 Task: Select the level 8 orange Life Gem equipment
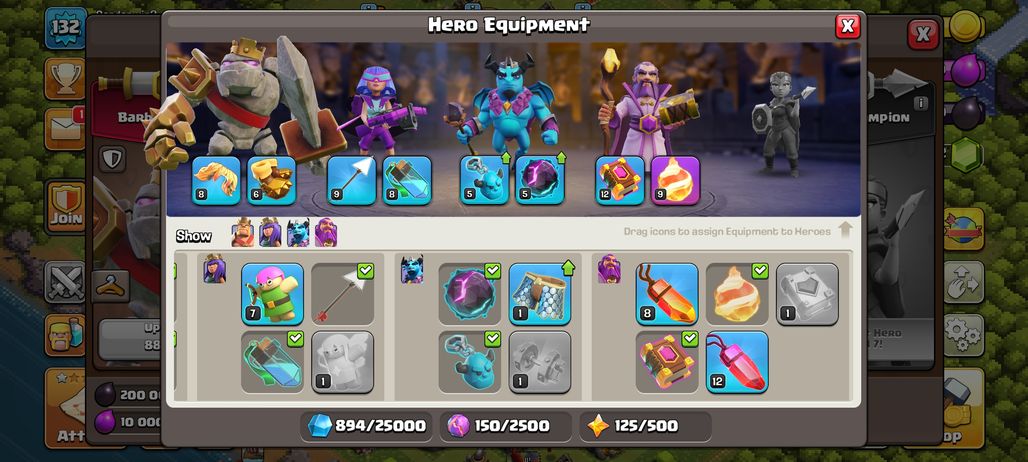point(667,294)
